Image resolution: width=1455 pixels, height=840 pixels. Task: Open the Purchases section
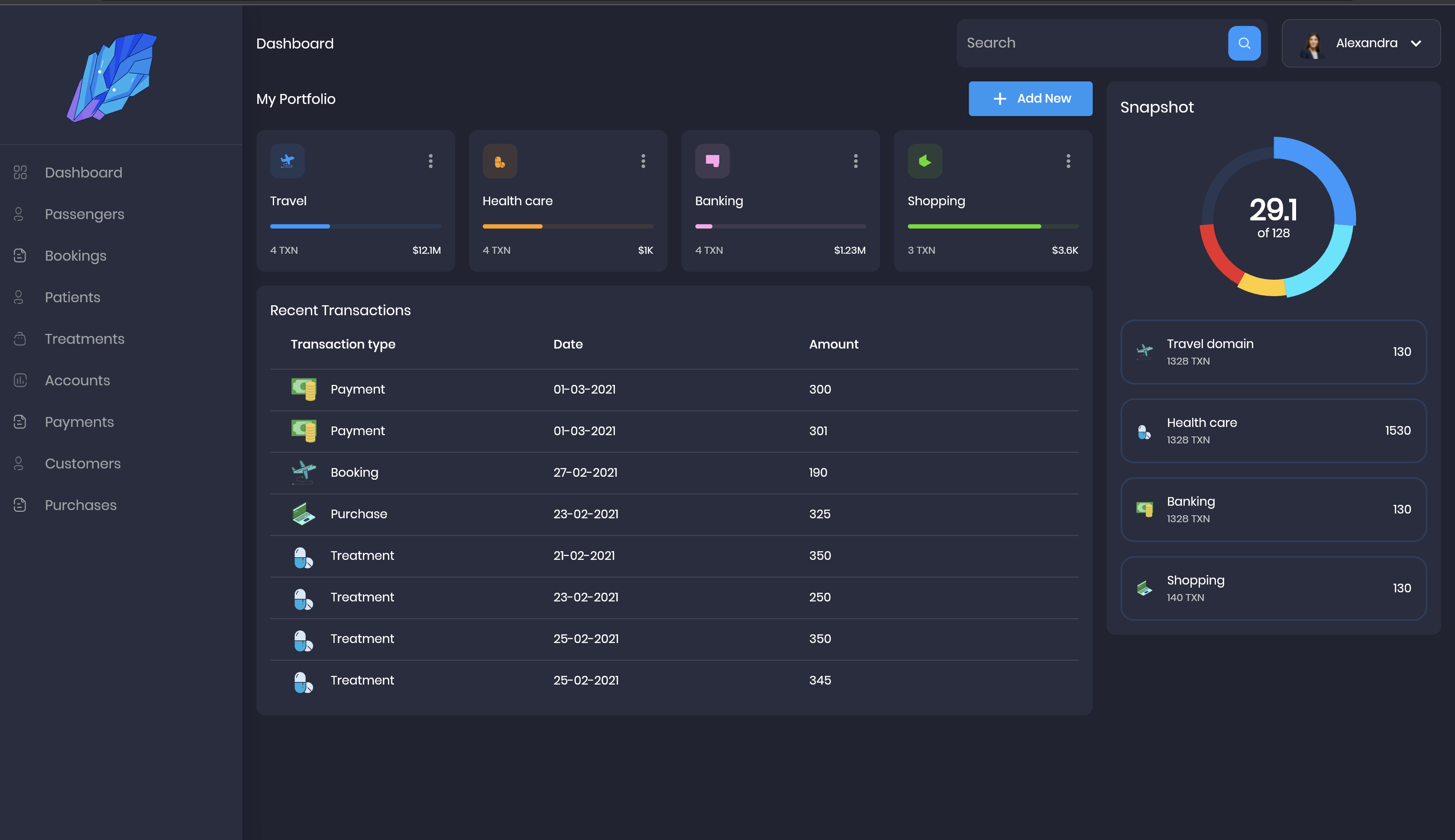[80, 505]
